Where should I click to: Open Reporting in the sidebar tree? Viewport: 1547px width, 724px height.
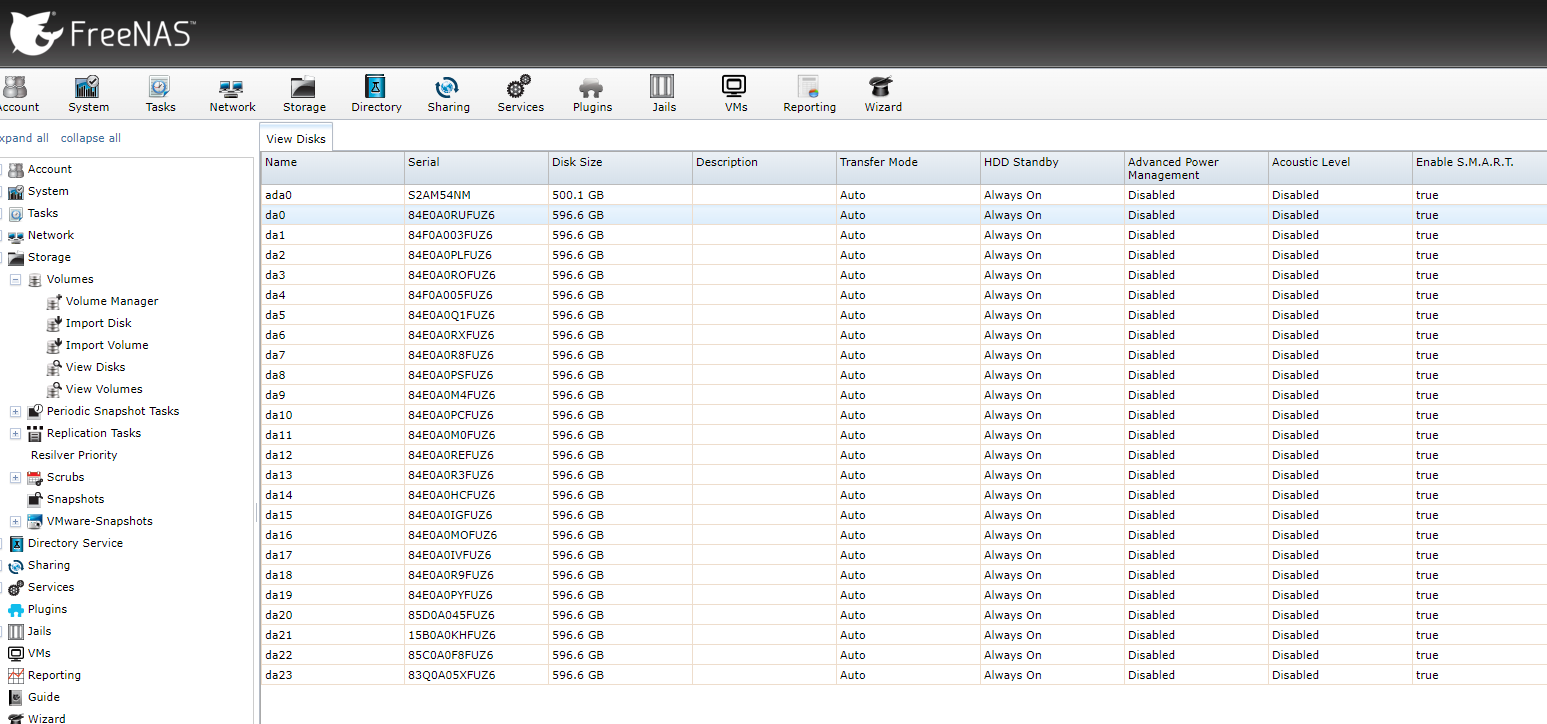(x=54, y=675)
